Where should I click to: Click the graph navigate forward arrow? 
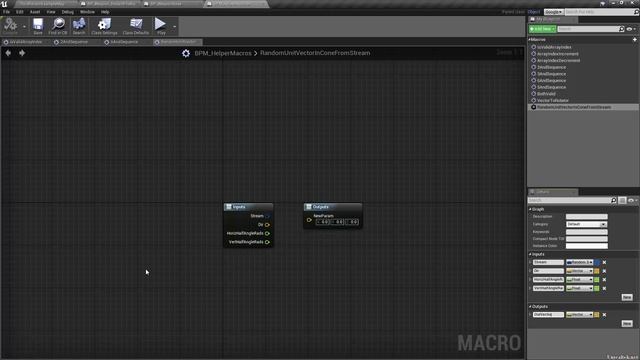[x=22, y=53]
